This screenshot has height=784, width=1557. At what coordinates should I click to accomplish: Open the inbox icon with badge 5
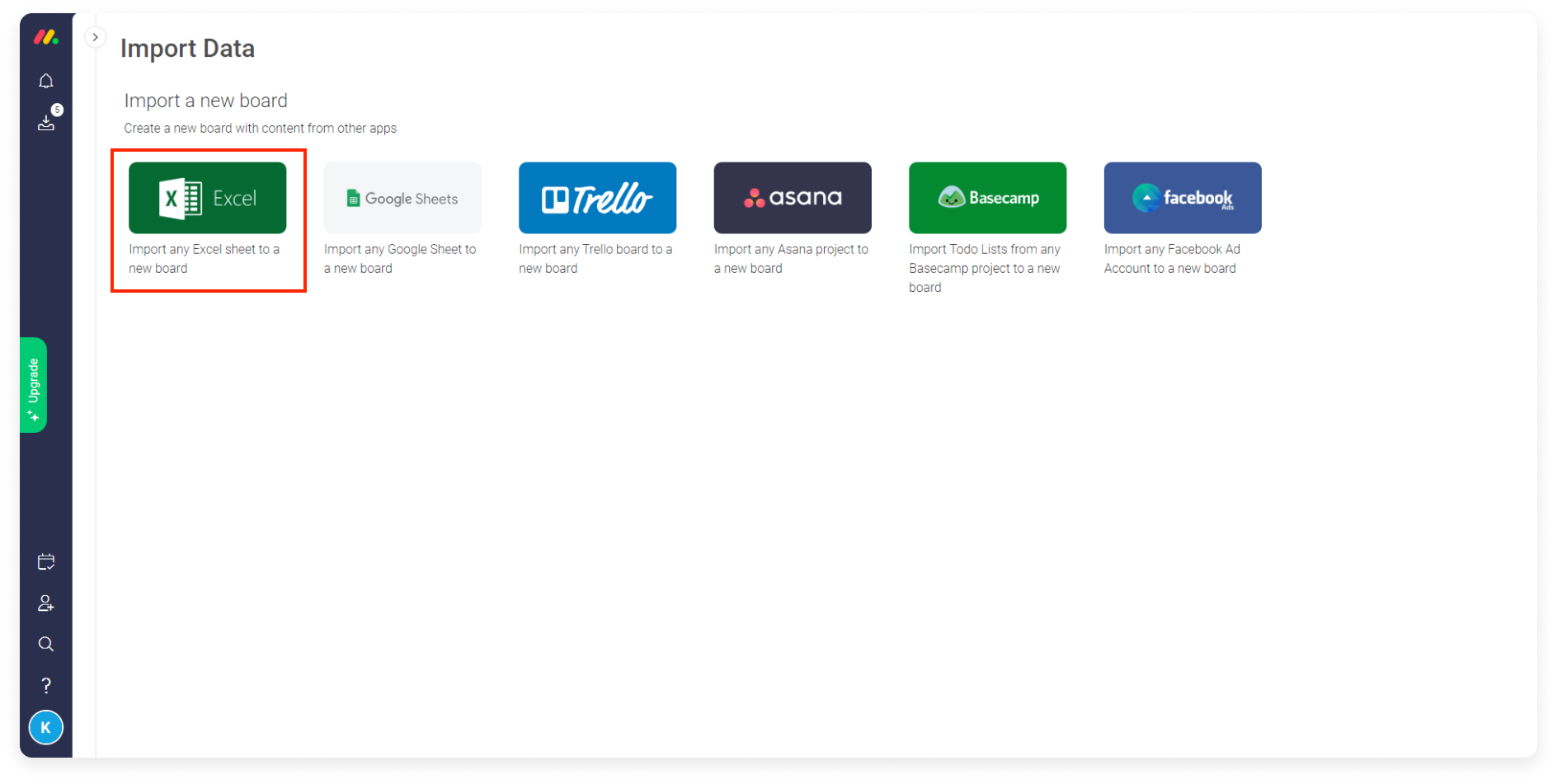click(x=46, y=122)
